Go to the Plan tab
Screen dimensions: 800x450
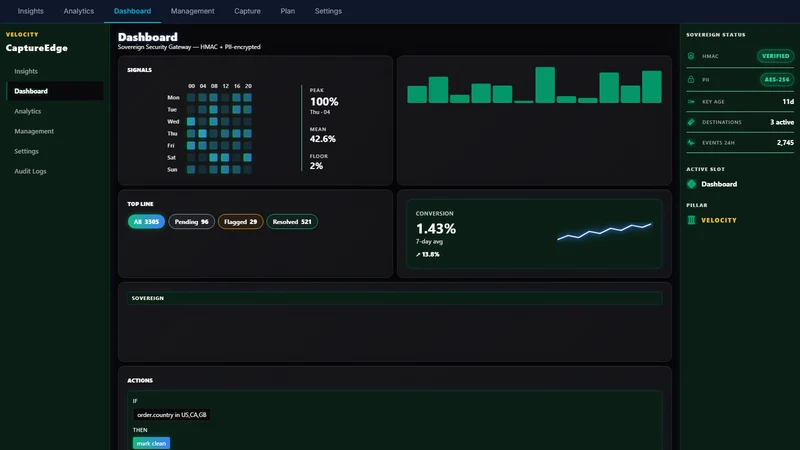[x=288, y=11]
